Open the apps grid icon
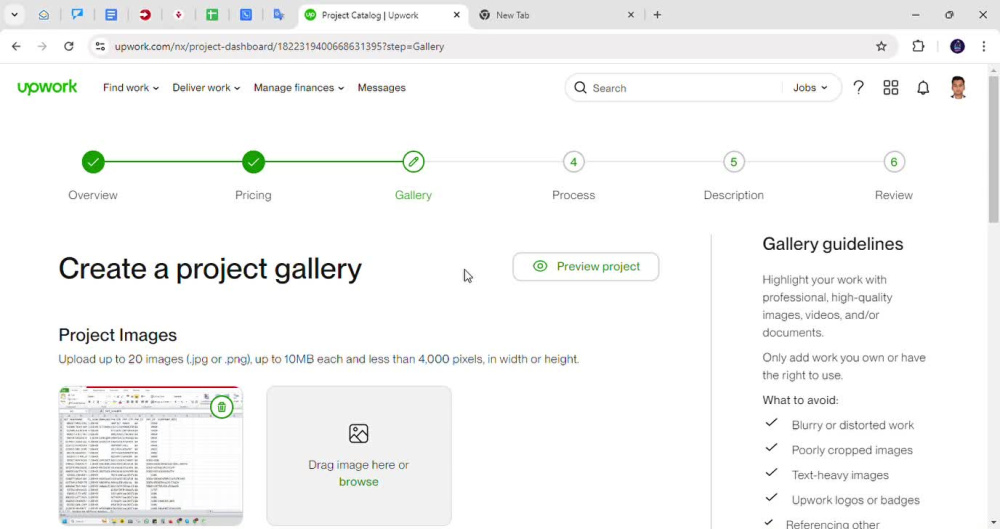Viewport: 1000px width, 529px height. [x=891, y=87]
